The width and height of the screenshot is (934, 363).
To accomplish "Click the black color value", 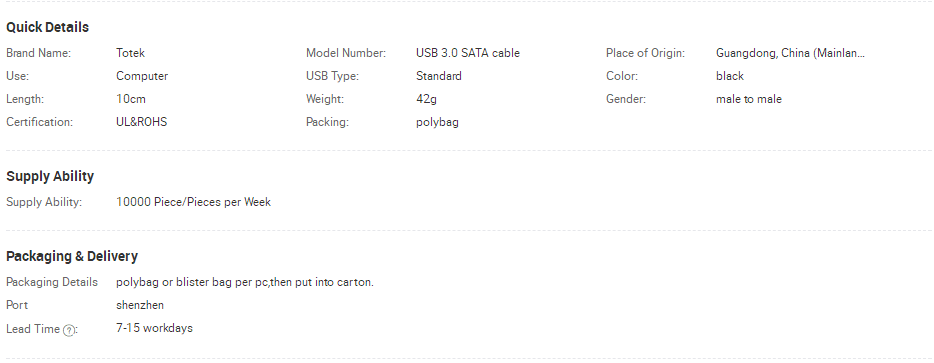I will pos(730,76).
